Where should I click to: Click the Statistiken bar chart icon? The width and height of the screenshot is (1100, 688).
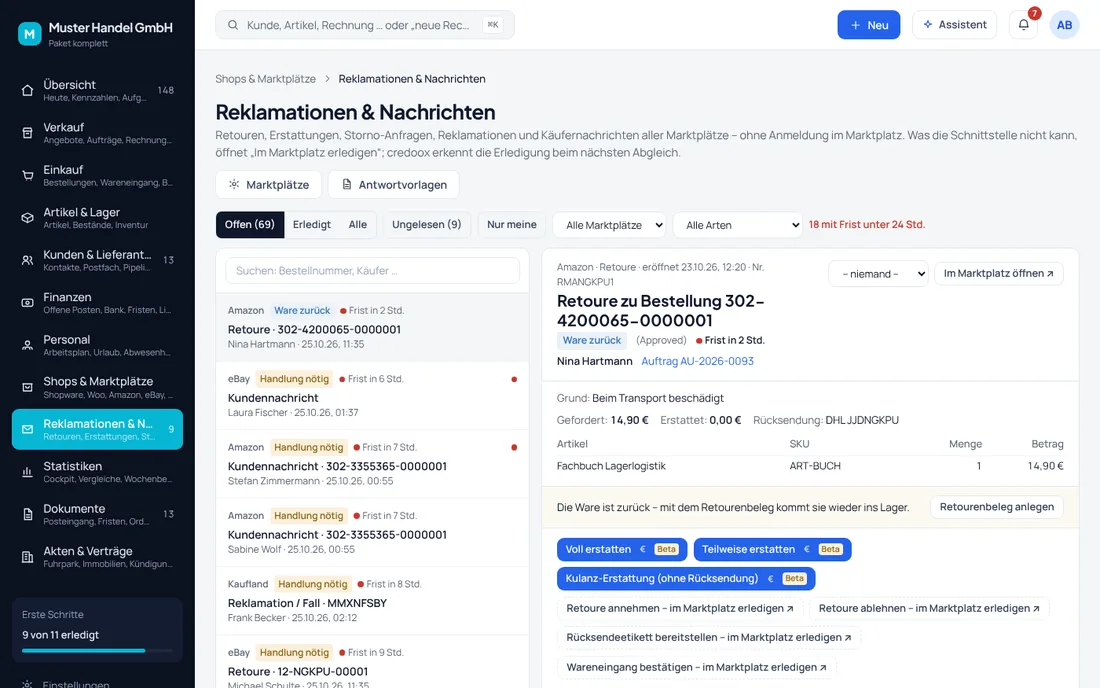[x=27, y=472]
